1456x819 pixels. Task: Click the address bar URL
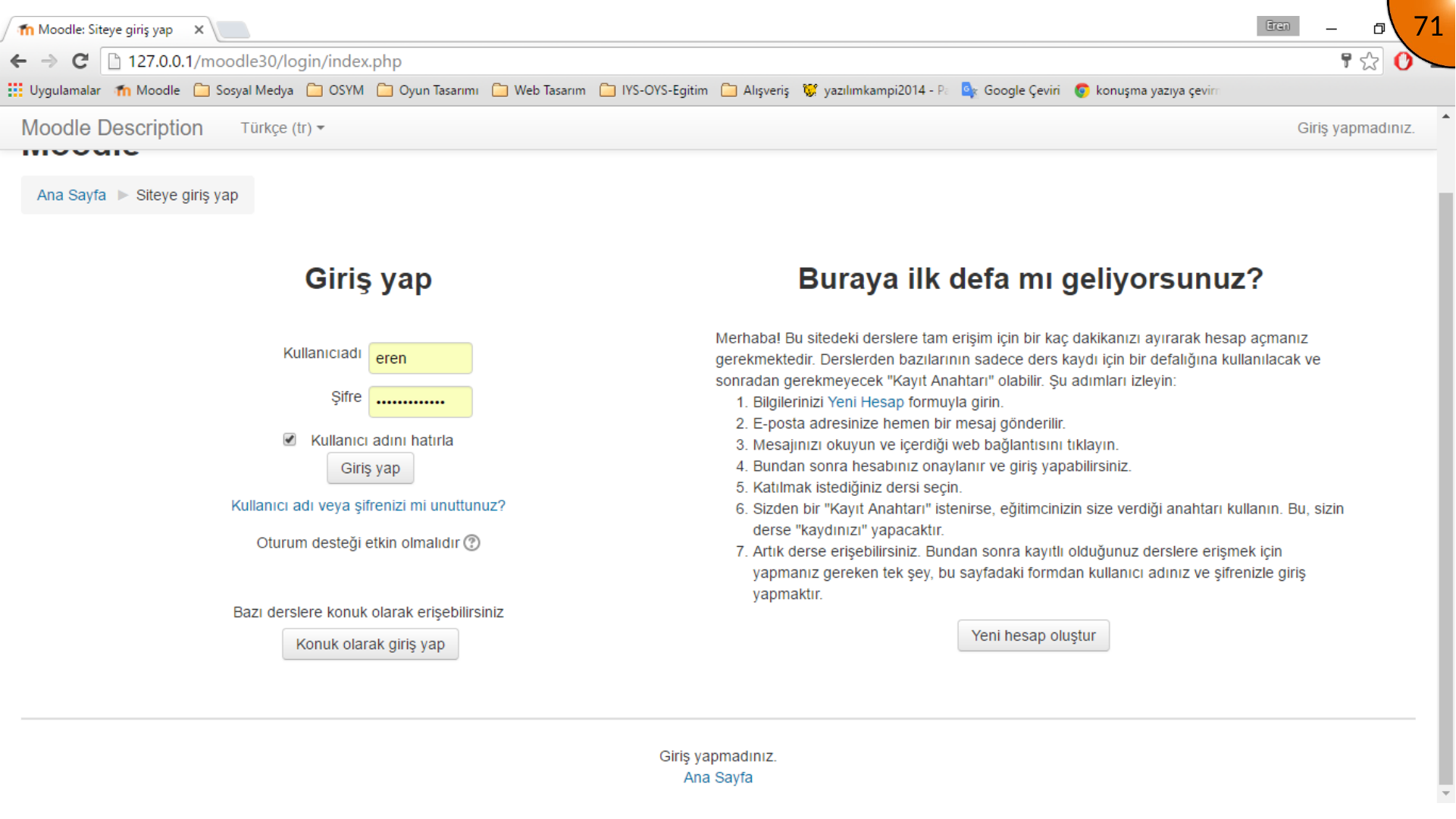(265, 61)
